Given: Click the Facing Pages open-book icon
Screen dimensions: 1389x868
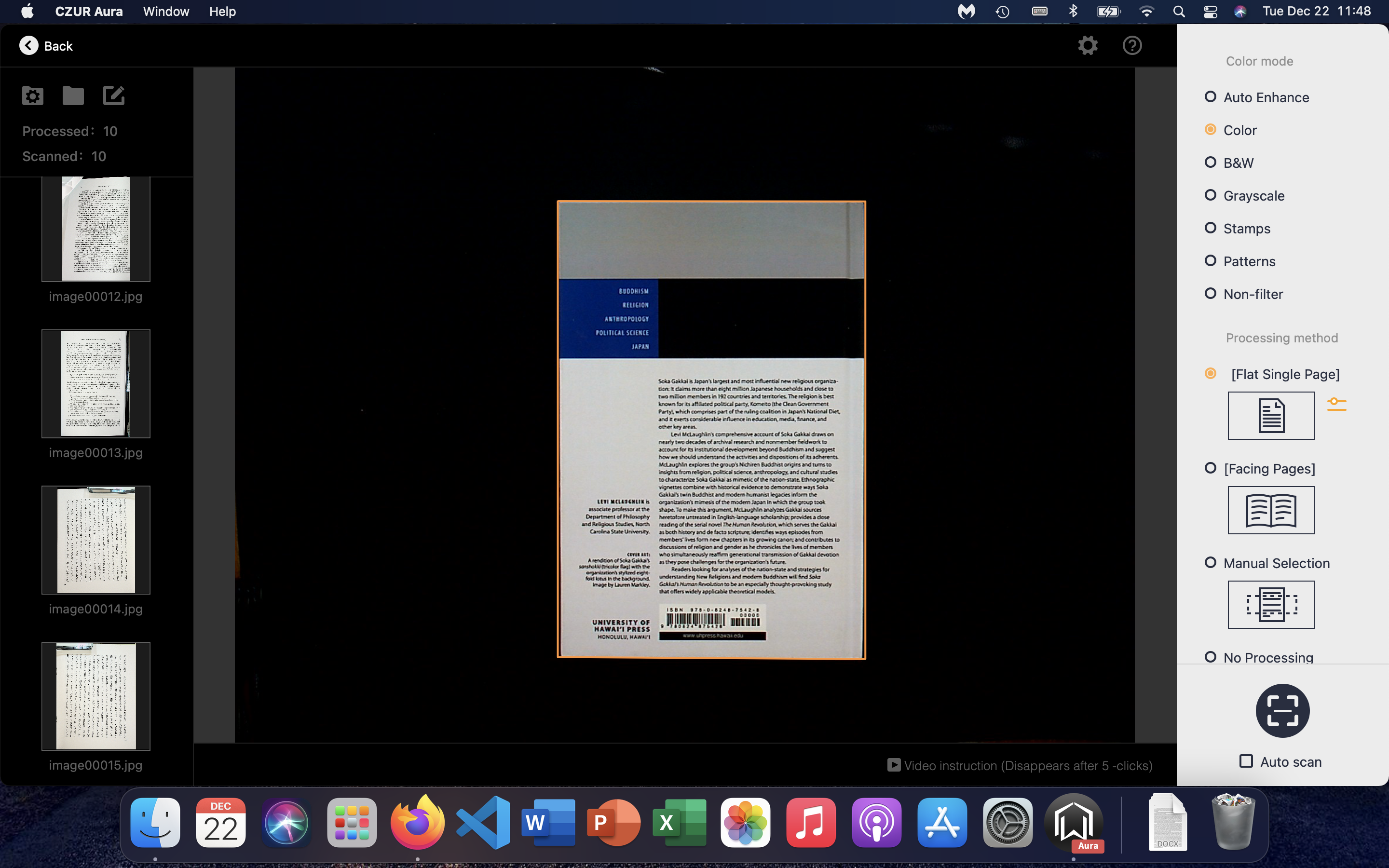Looking at the screenshot, I should tap(1270, 510).
